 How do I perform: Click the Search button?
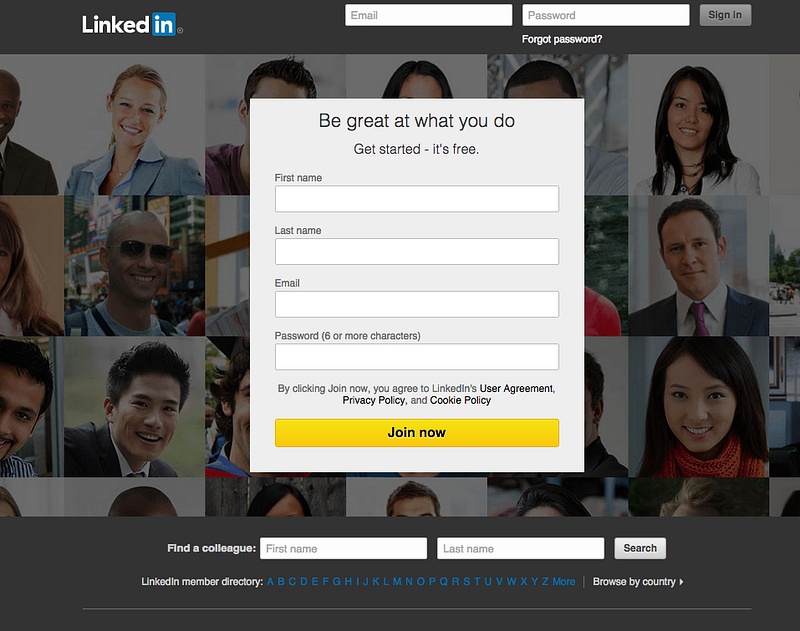640,548
